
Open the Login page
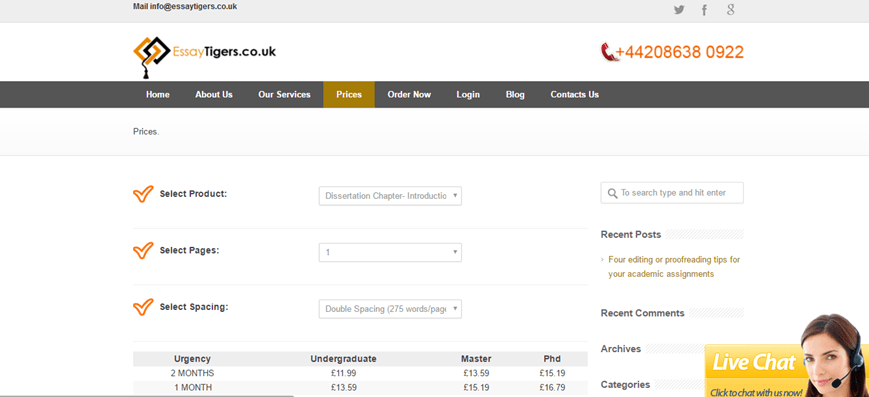point(468,95)
